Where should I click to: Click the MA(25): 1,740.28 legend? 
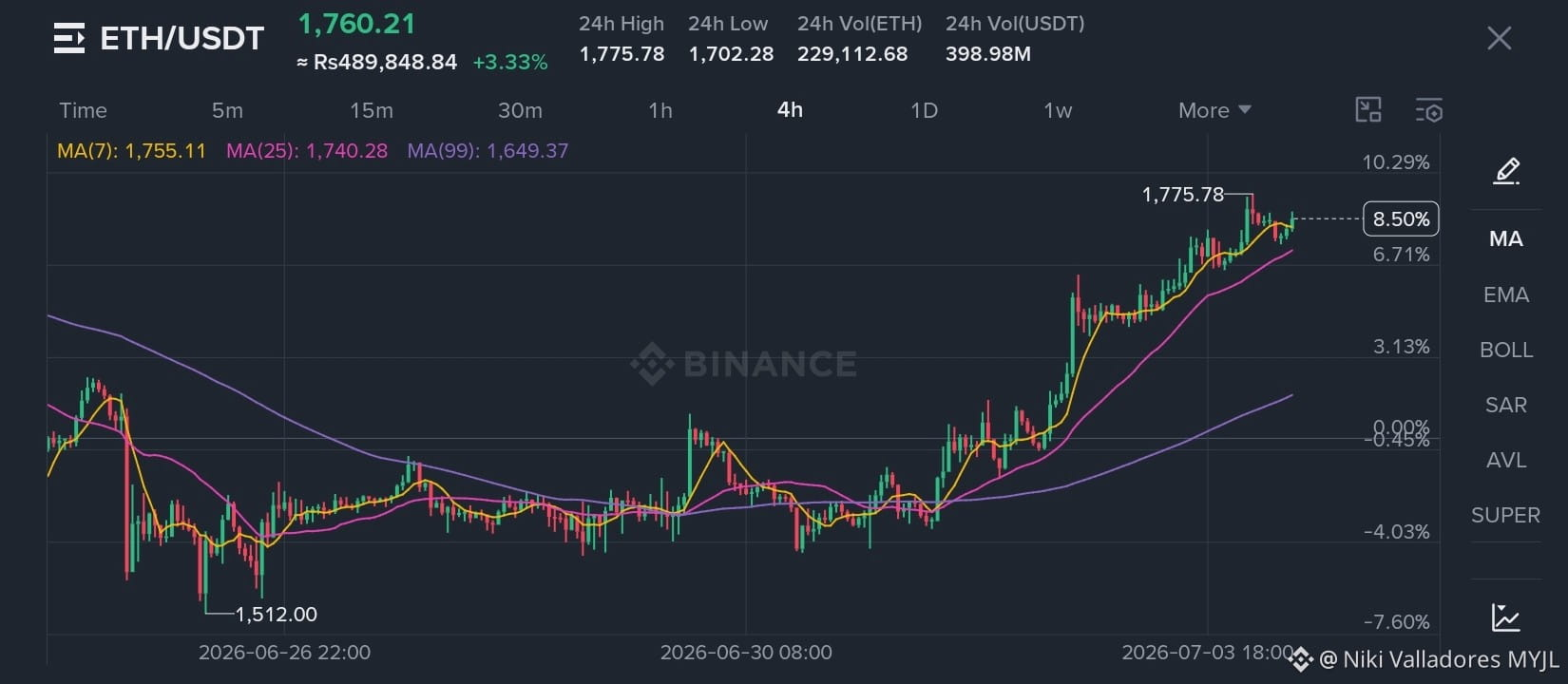point(306,150)
